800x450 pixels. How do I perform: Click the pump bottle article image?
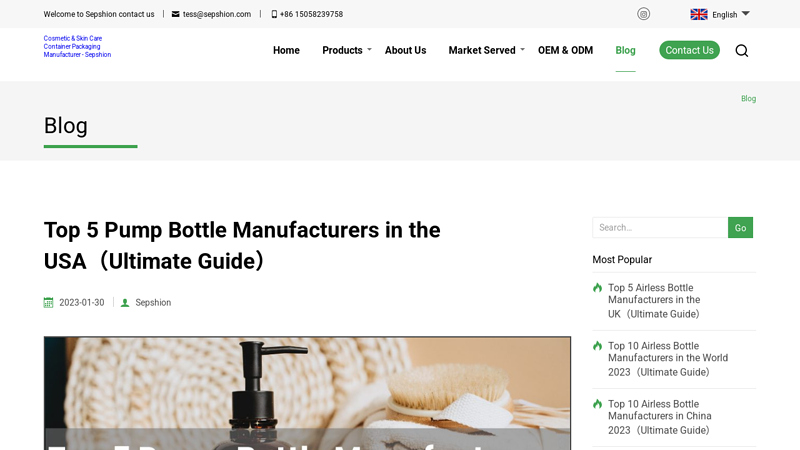coord(307,393)
